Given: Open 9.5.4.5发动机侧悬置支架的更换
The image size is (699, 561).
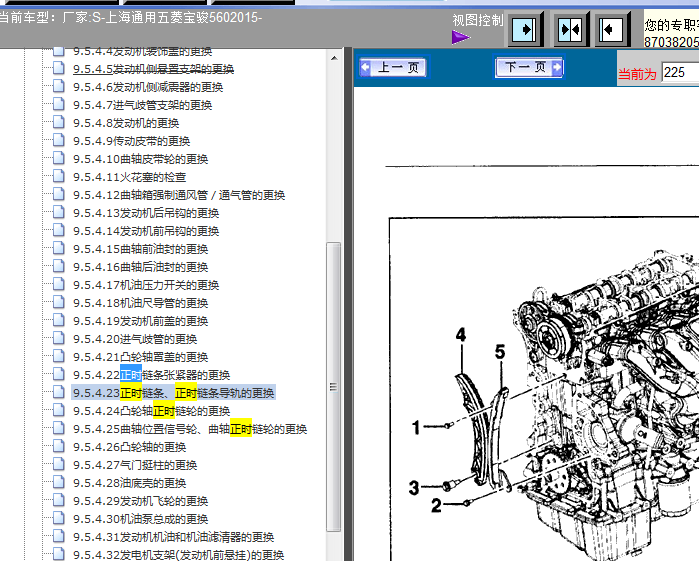Looking at the screenshot, I should pos(153,69).
